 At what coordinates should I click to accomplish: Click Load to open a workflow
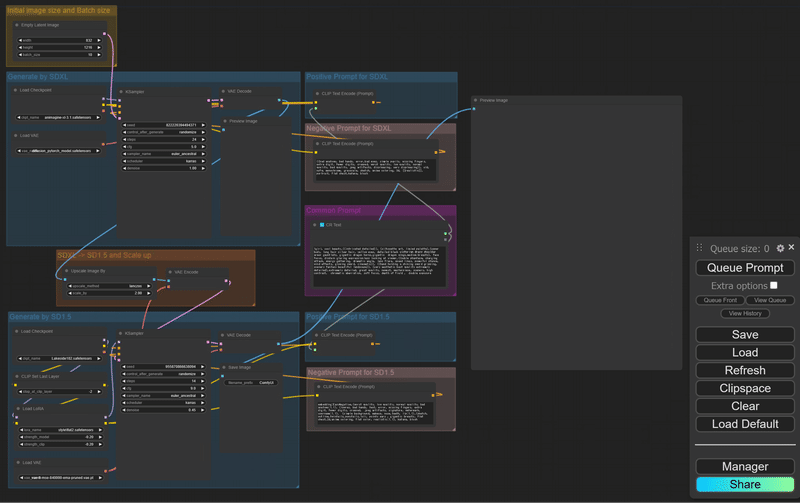tap(745, 353)
